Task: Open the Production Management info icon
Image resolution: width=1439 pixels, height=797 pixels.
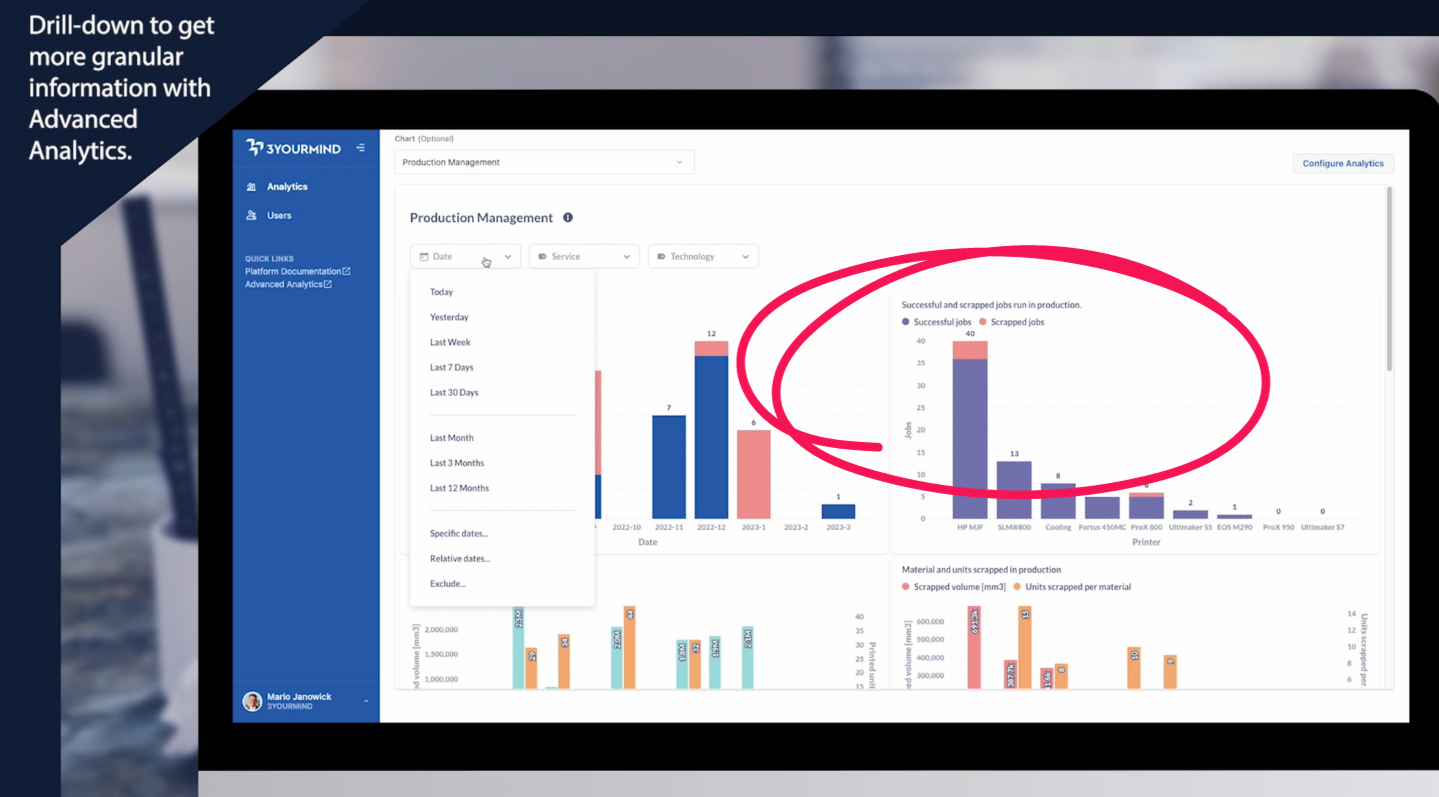Action: coord(568,217)
